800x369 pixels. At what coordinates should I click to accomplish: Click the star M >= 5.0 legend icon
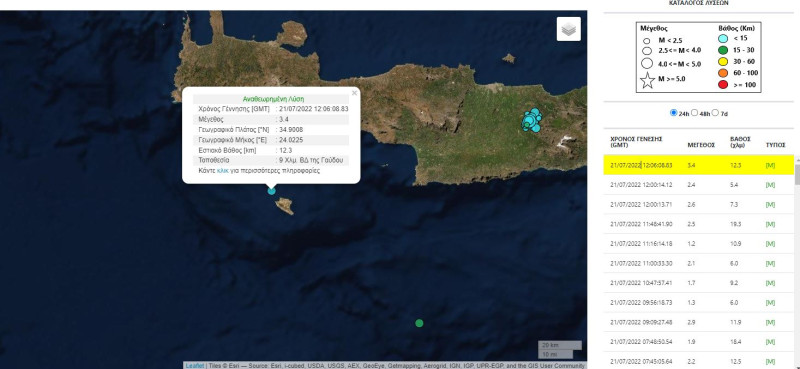click(x=647, y=81)
